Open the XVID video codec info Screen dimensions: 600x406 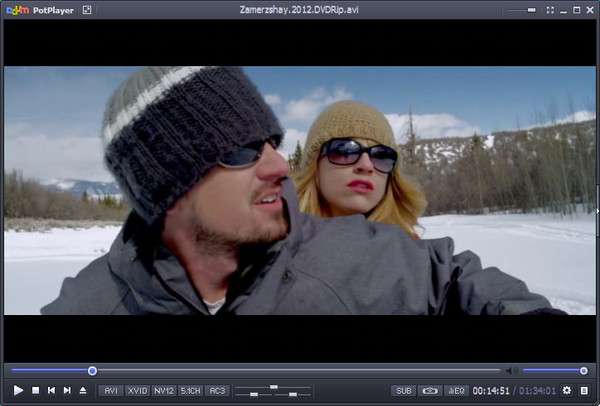coord(137,390)
